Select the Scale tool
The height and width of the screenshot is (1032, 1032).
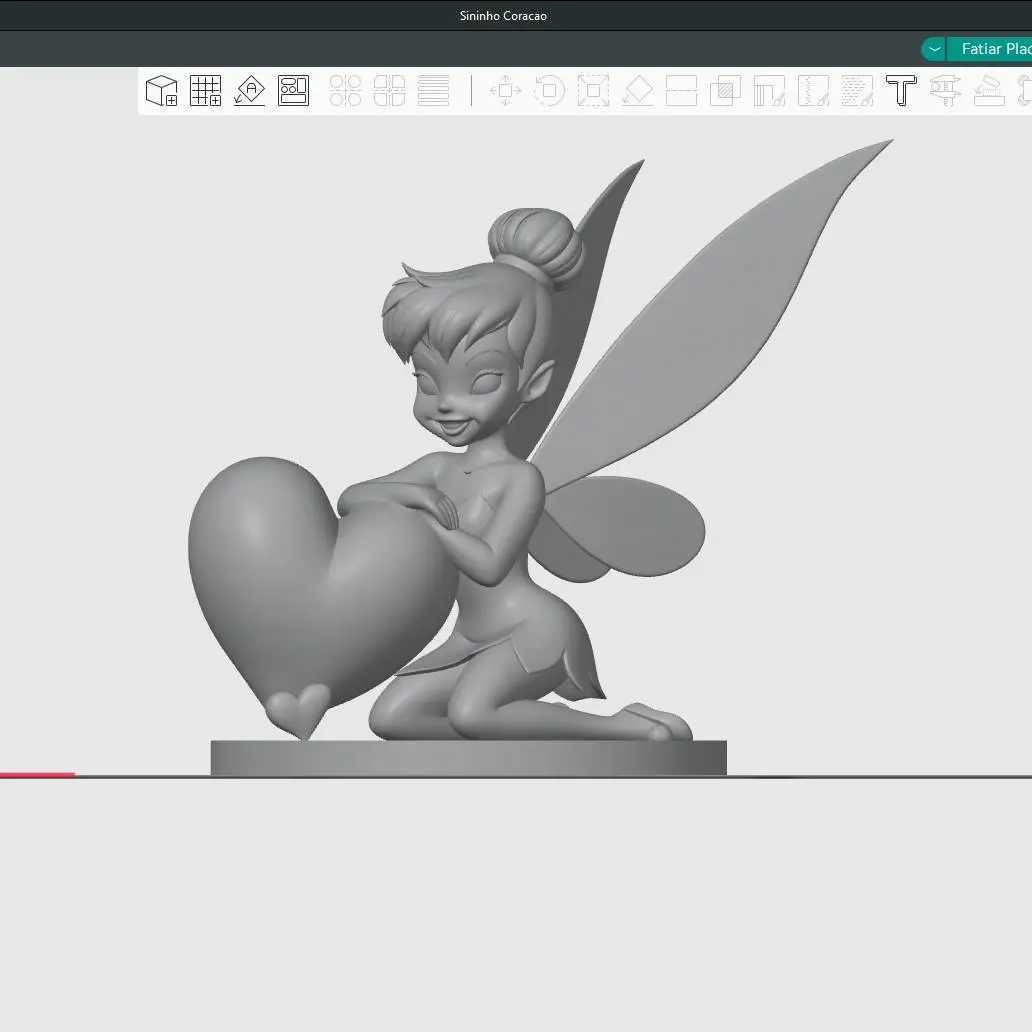click(593, 90)
